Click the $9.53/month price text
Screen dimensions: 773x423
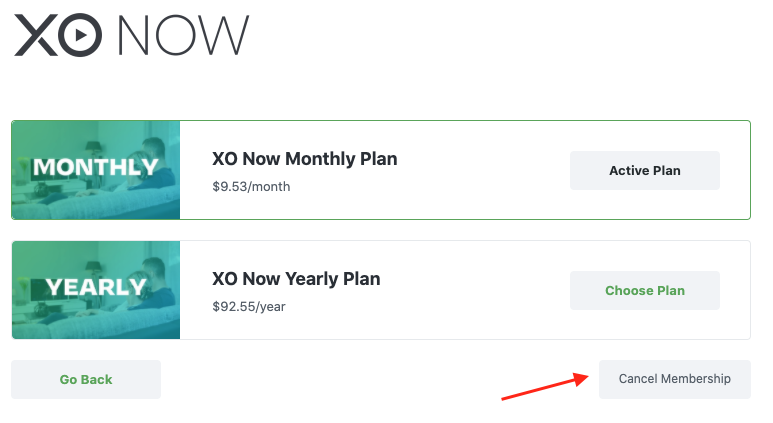coord(251,187)
